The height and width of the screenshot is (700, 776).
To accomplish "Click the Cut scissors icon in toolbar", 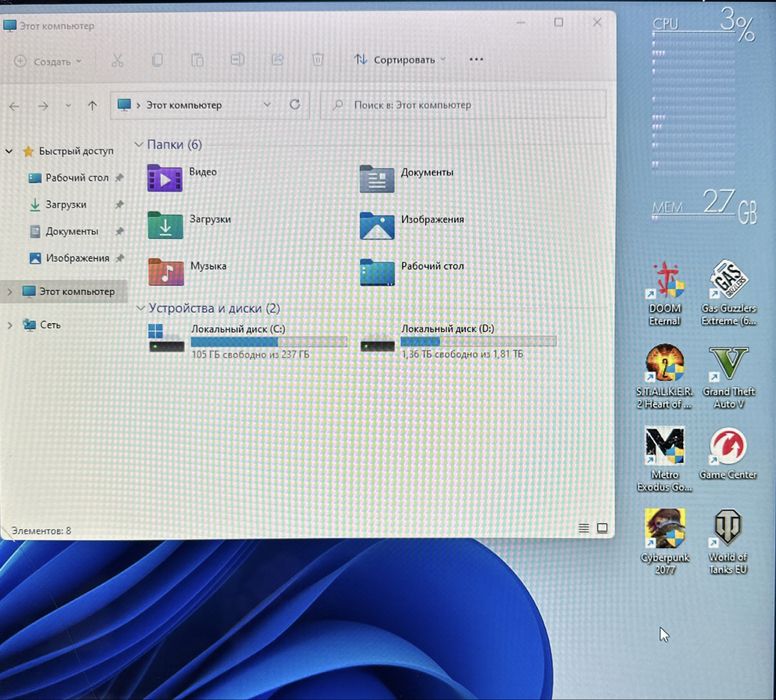I will click(117, 60).
